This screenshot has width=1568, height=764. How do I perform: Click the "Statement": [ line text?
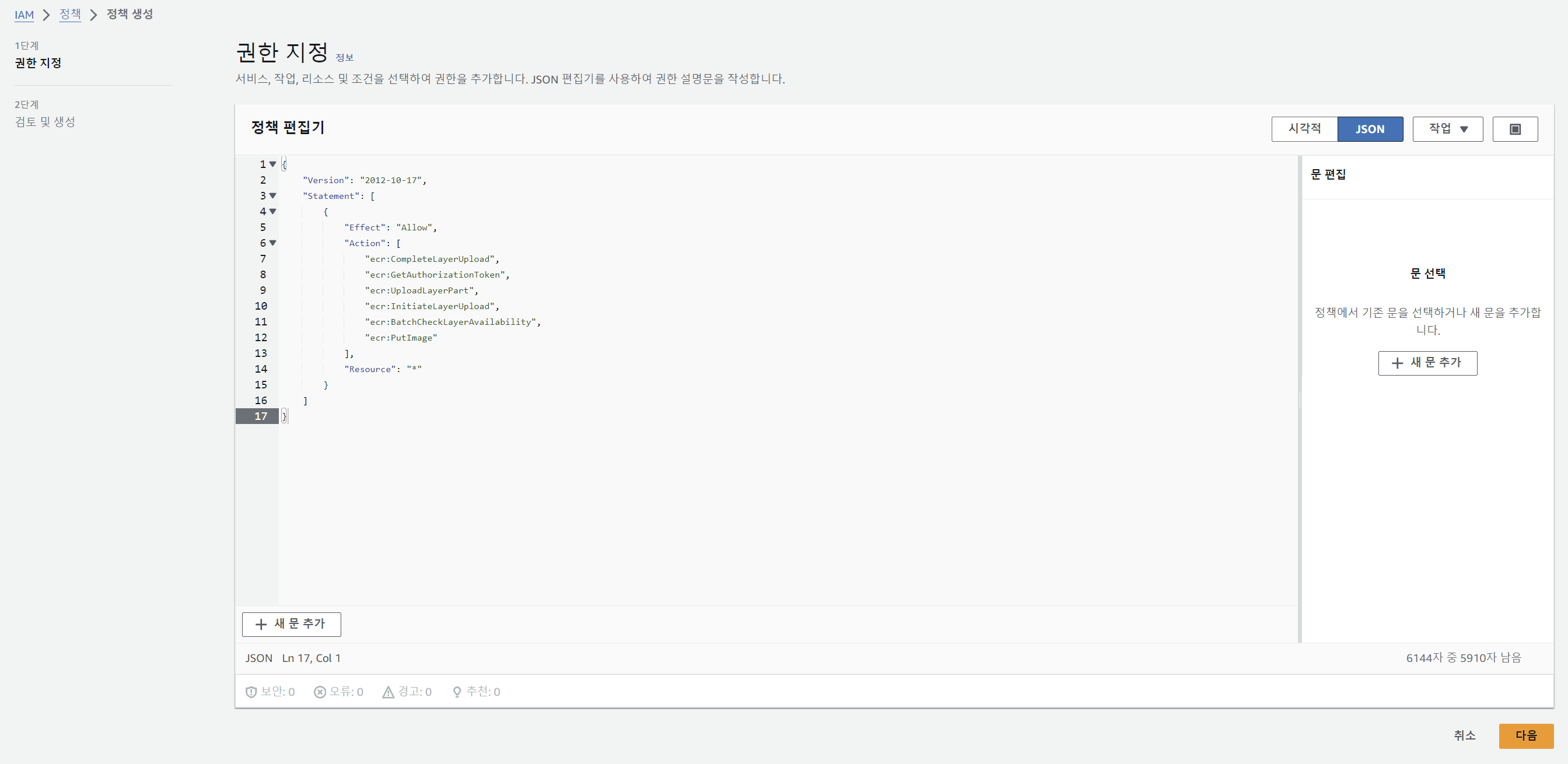click(338, 196)
